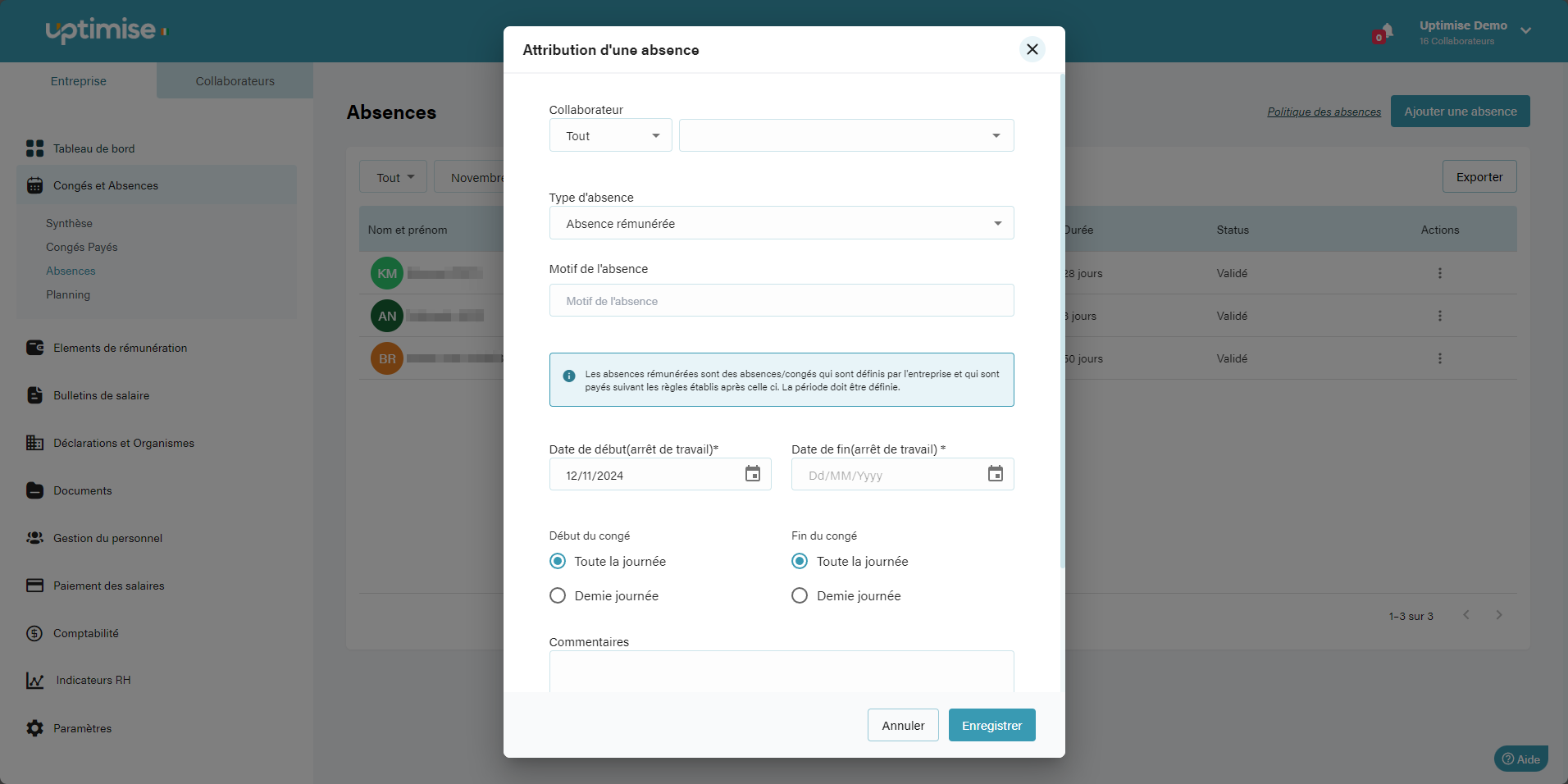Open actions menu for KM row
The image size is (1568, 784).
(x=1440, y=273)
